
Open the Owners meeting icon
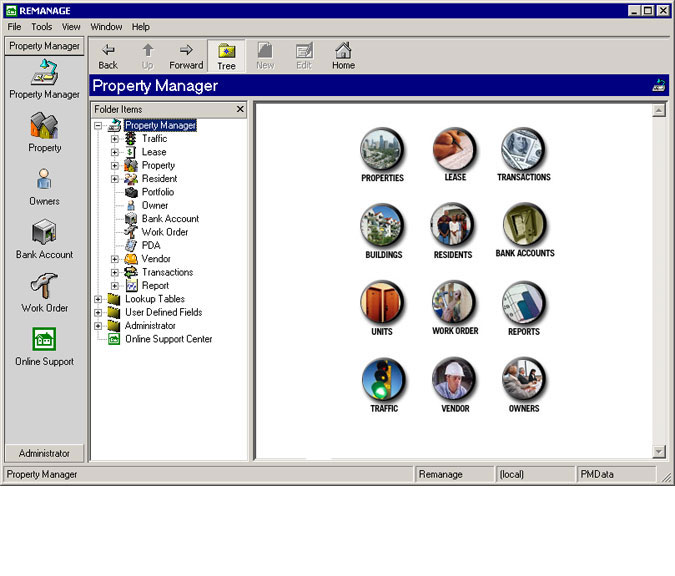523,379
